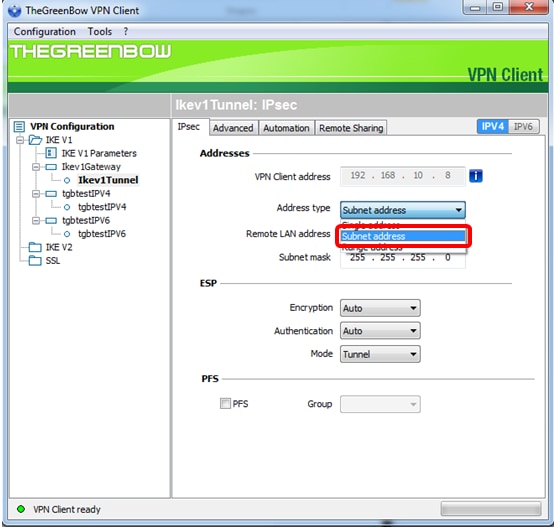Image resolution: width=554 pixels, height=528 pixels.
Task: Minimize the VPN Client window
Action: (x=475, y=7)
